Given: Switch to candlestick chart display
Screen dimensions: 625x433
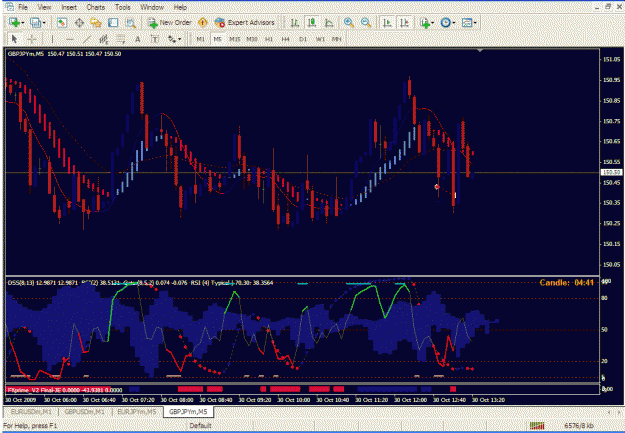Looking at the screenshot, I should (x=312, y=23).
